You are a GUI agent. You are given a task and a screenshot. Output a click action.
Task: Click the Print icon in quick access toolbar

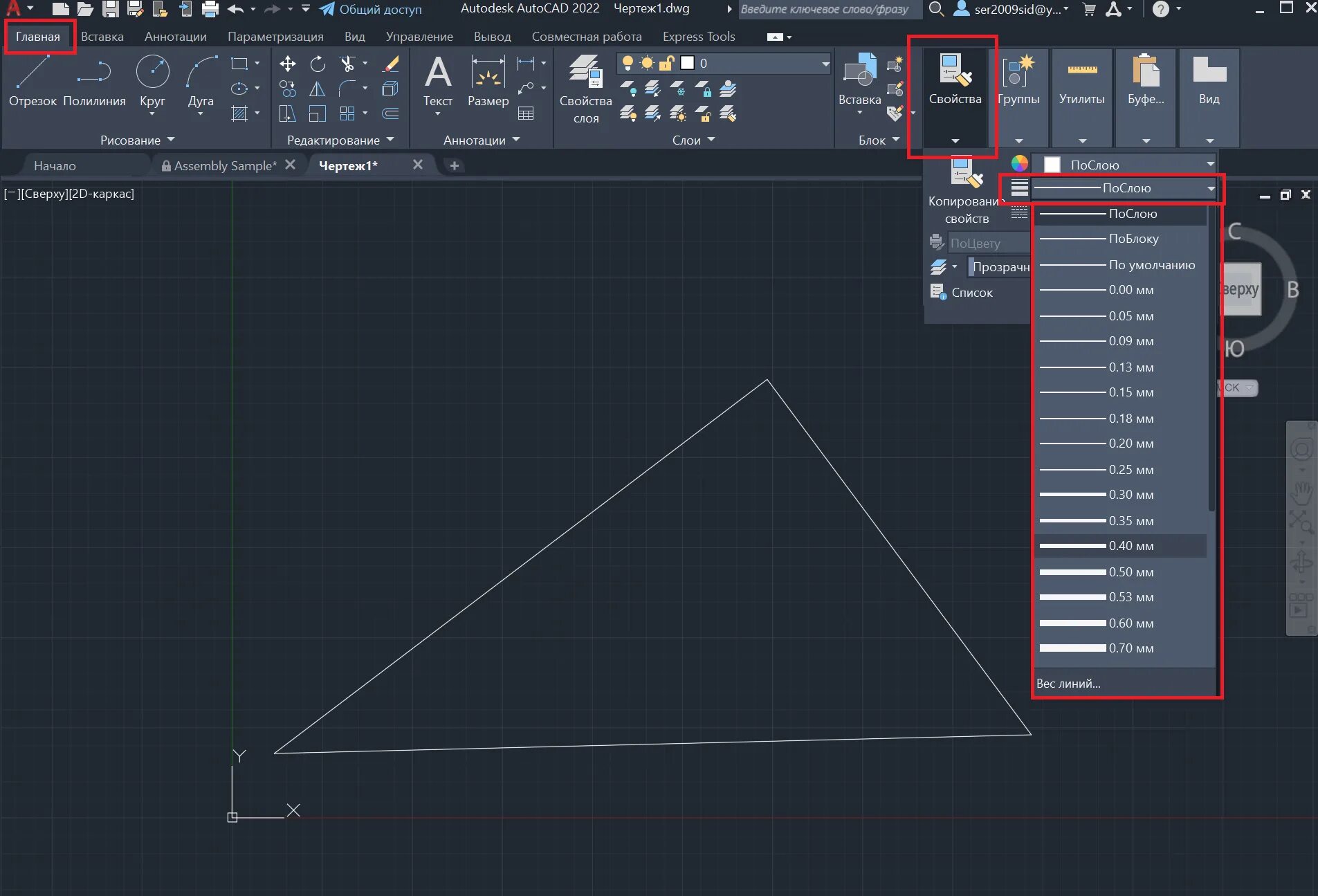pos(210,9)
